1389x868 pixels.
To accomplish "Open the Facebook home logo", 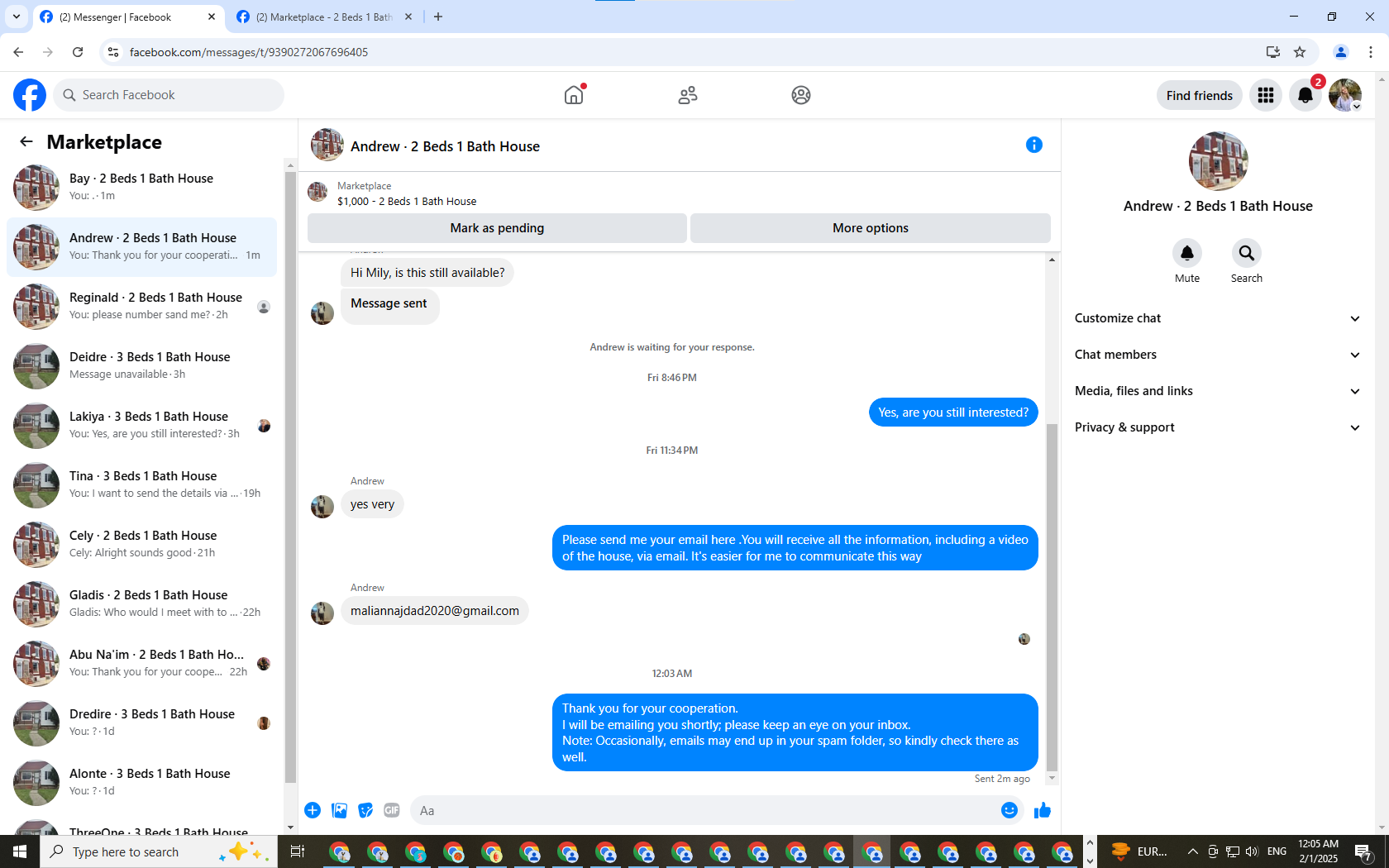I will (30, 95).
